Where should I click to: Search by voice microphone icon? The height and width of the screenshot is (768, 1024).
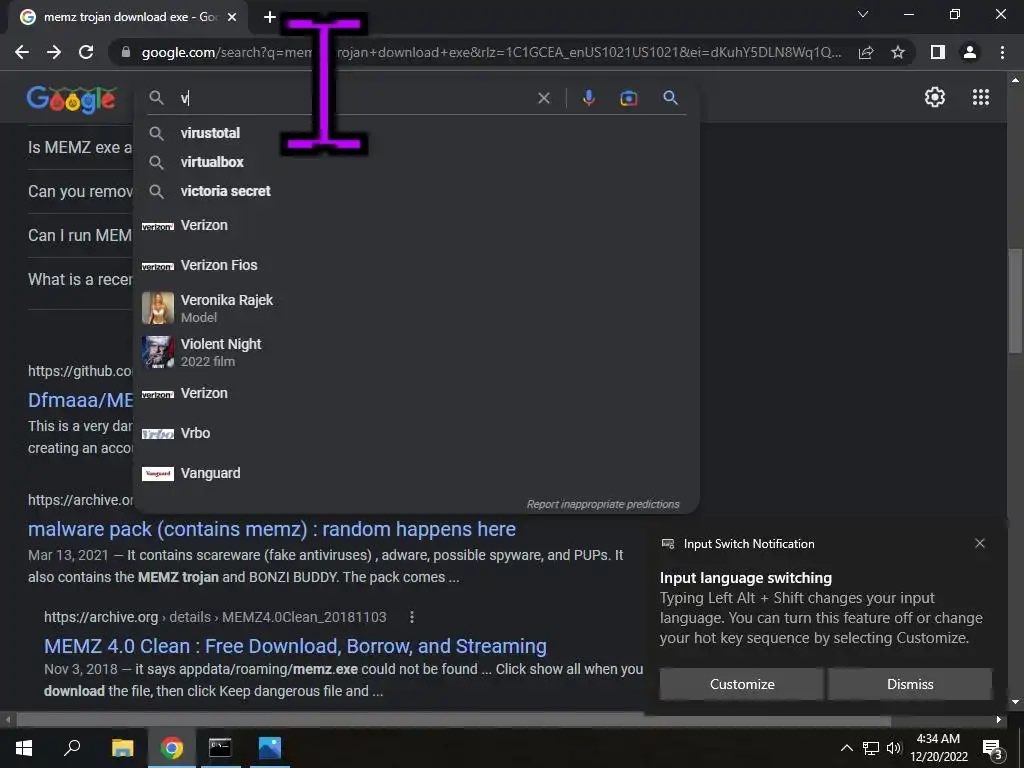point(588,98)
